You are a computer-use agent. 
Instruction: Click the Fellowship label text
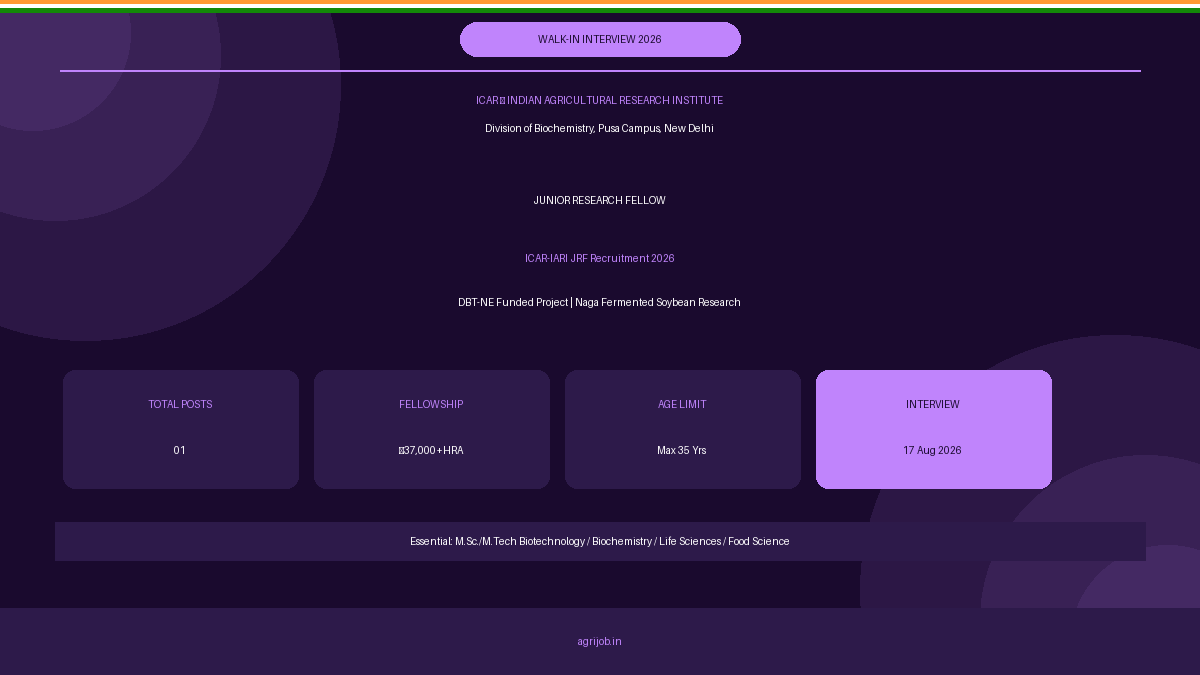[431, 404]
